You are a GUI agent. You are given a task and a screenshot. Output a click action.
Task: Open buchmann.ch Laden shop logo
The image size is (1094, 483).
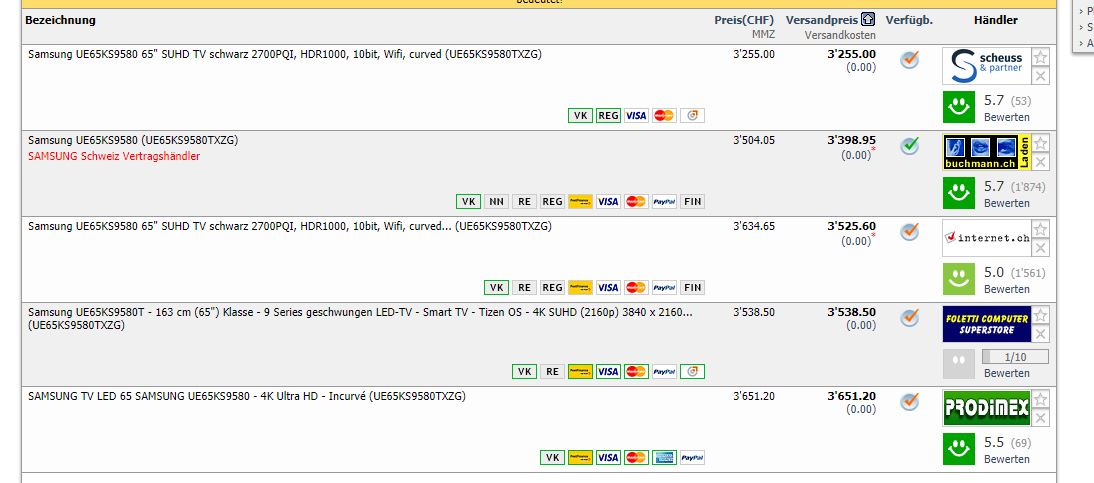(x=987, y=152)
